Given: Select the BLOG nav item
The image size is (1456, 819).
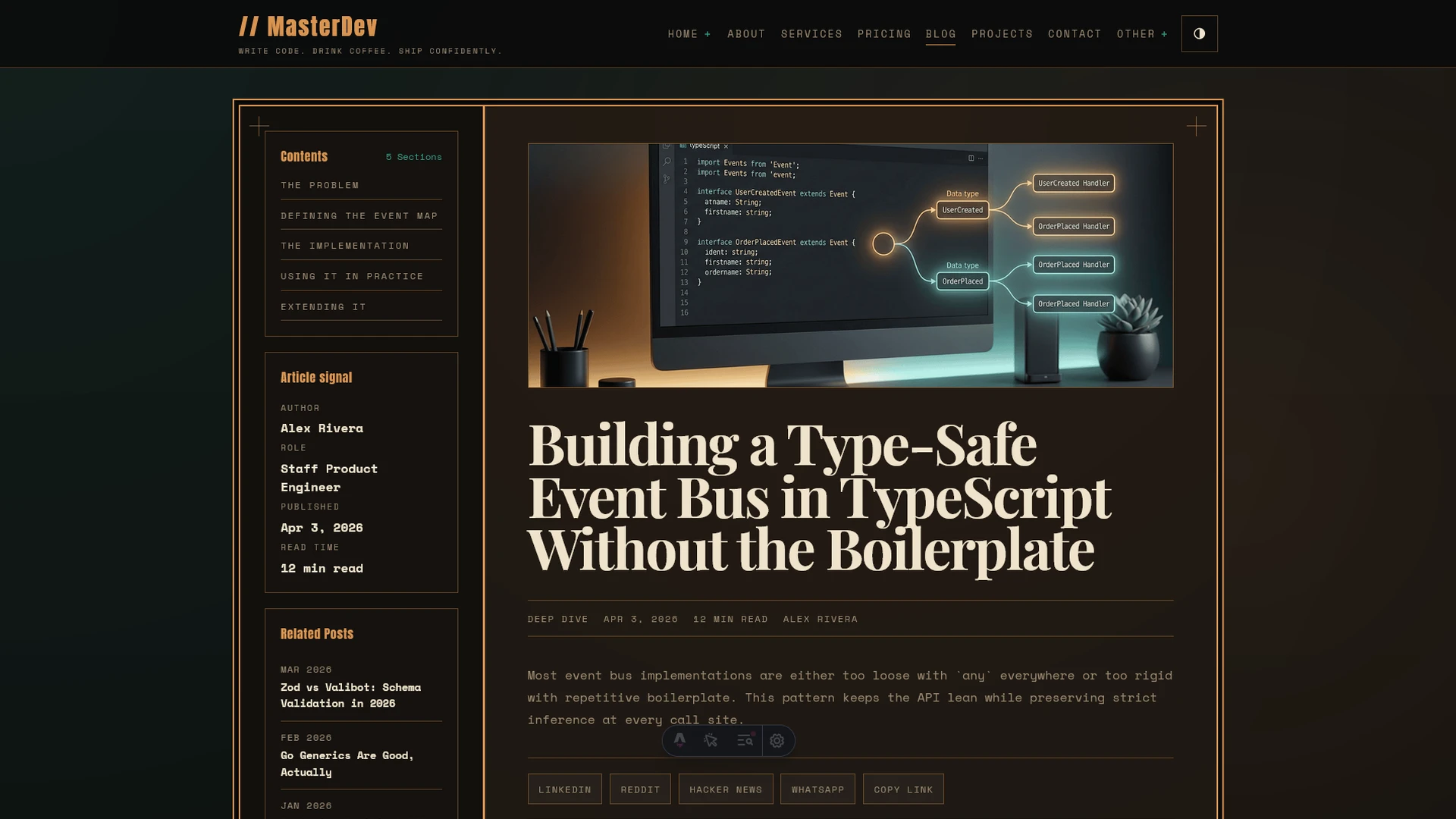Looking at the screenshot, I should (x=940, y=34).
